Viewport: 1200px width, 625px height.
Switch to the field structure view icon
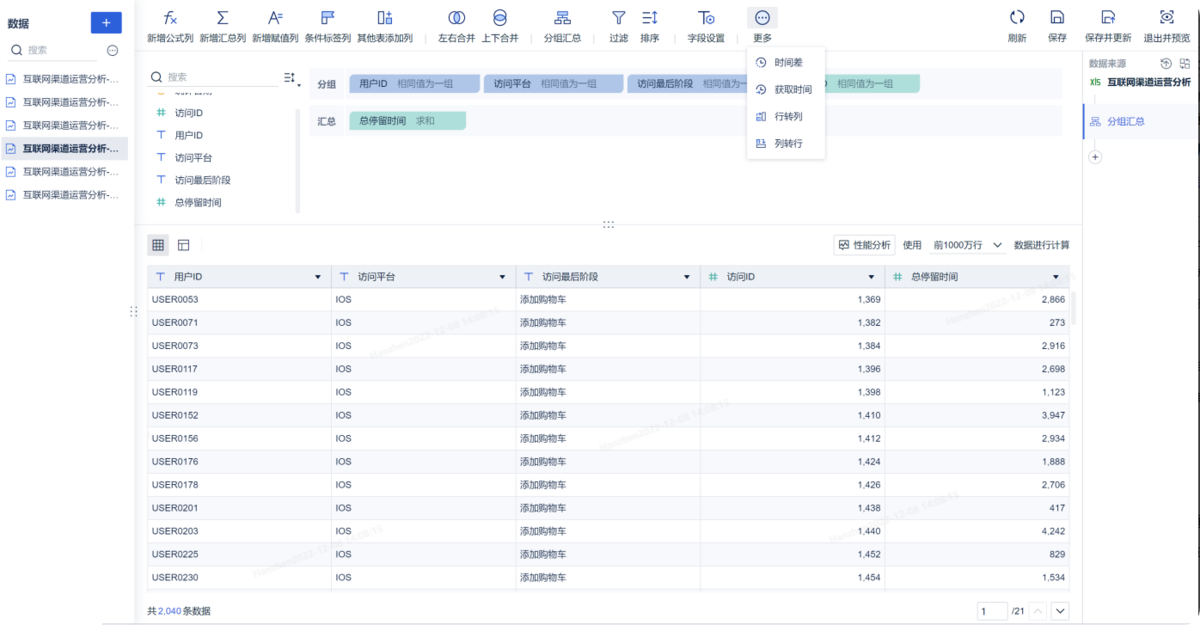(184, 245)
